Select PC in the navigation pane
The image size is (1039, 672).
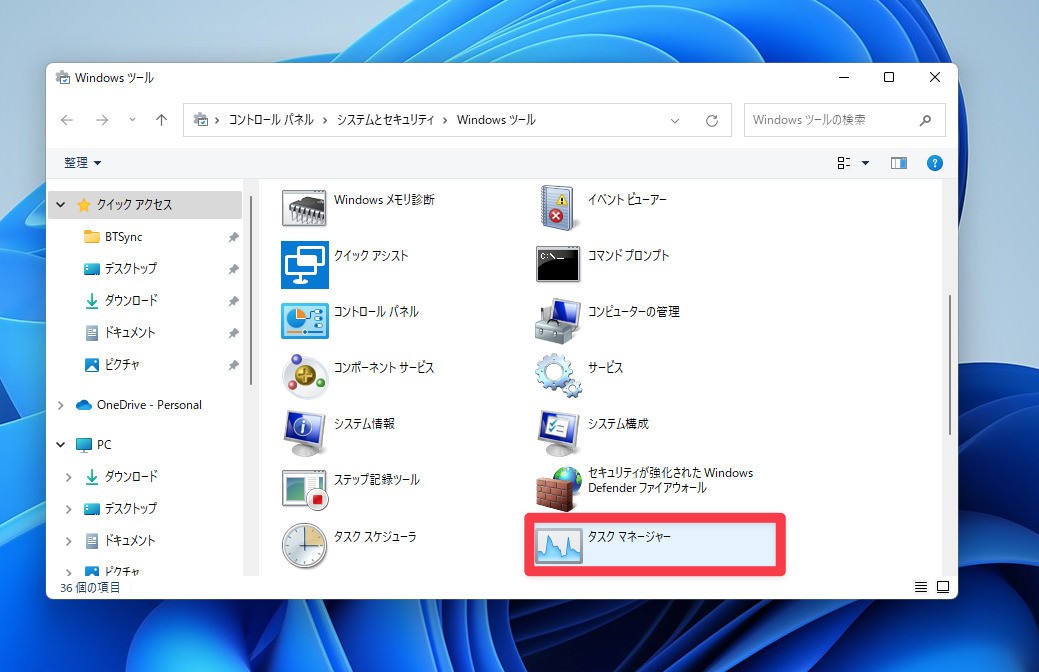(x=104, y=445)
